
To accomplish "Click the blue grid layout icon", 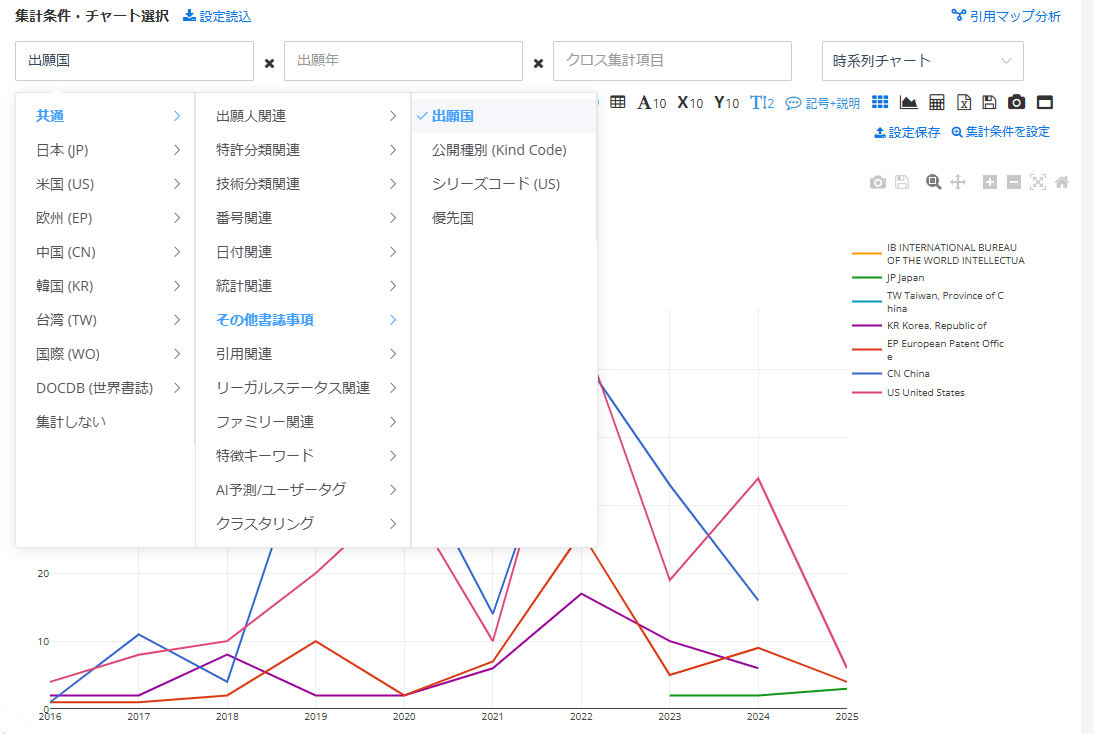I will (x=880, y=102).
